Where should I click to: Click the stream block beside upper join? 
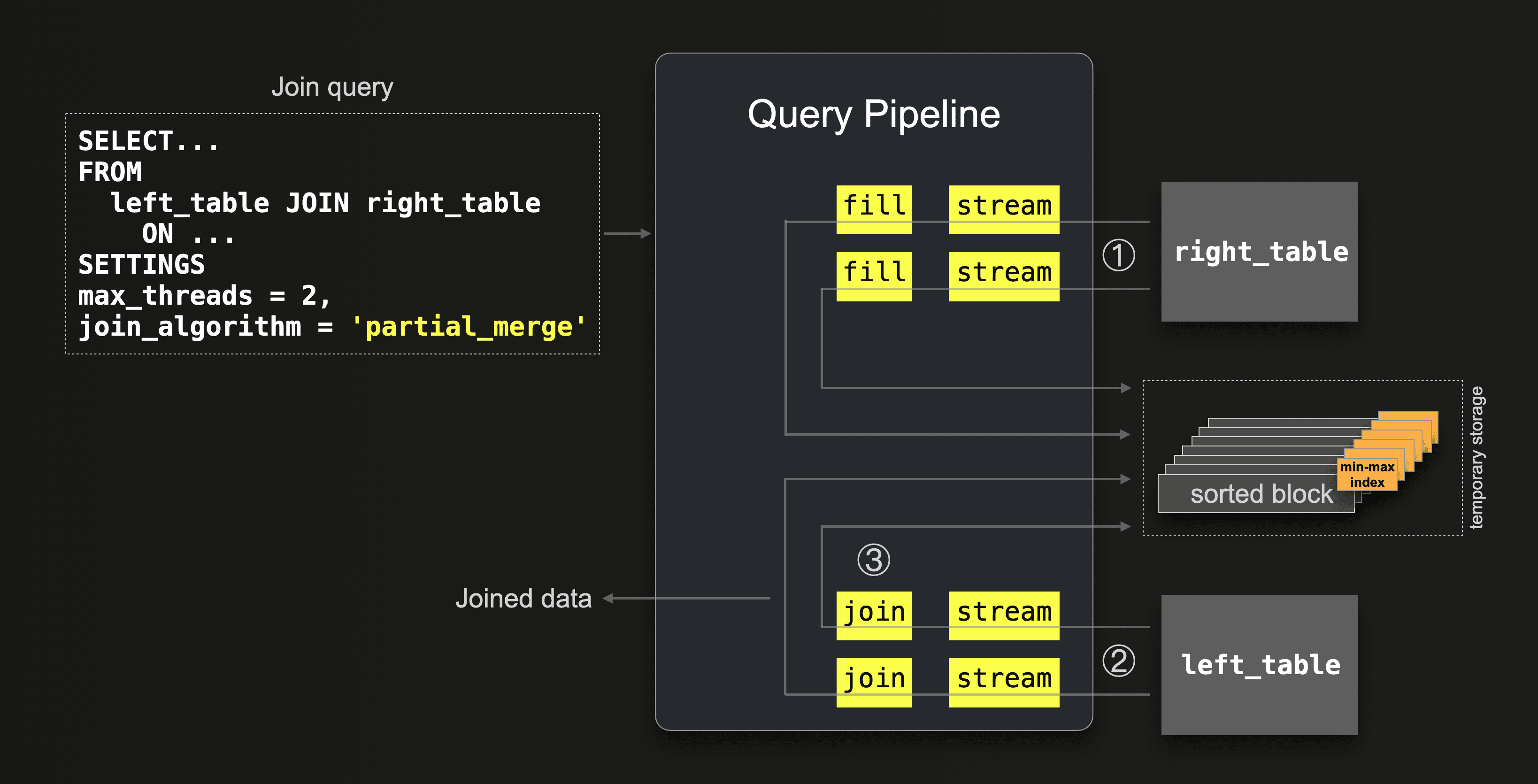click(x=1003, y=615)
